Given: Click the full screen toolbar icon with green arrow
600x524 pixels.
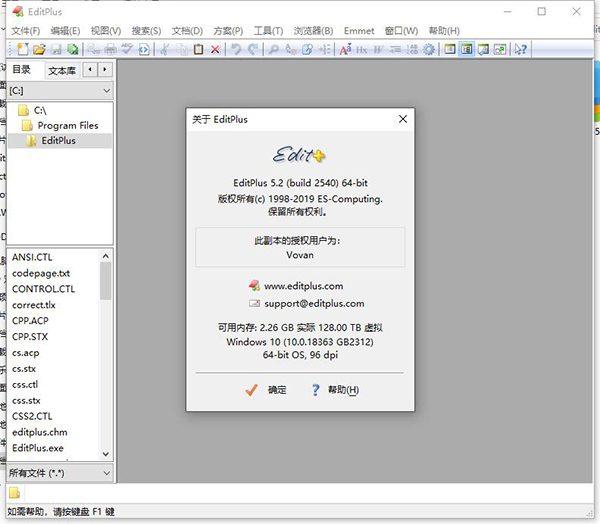Looking at the screenshot, I should (500, 49).
